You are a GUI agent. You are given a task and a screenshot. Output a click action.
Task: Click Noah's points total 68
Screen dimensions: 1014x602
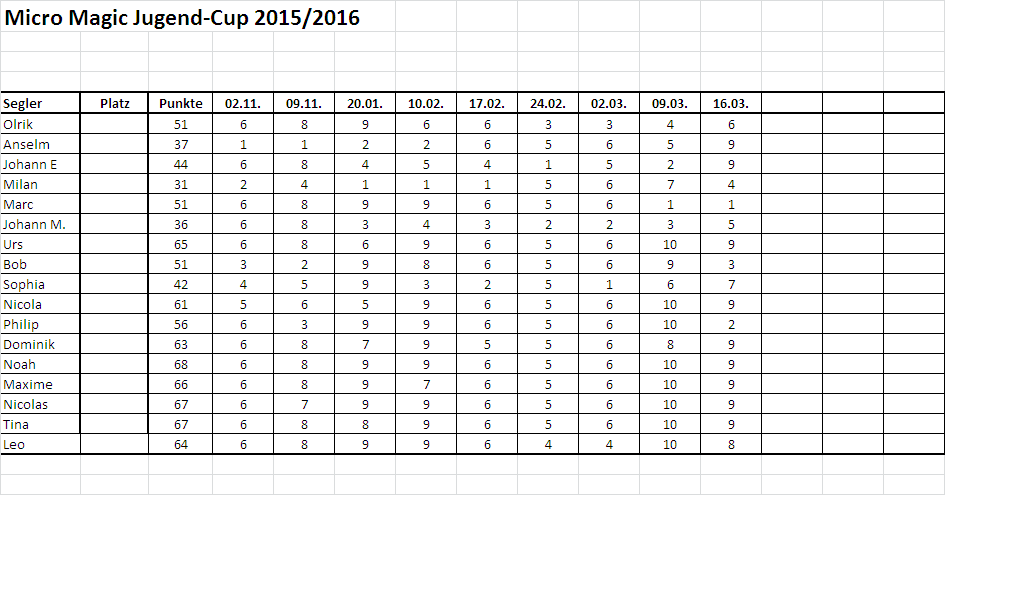[180, 365]
